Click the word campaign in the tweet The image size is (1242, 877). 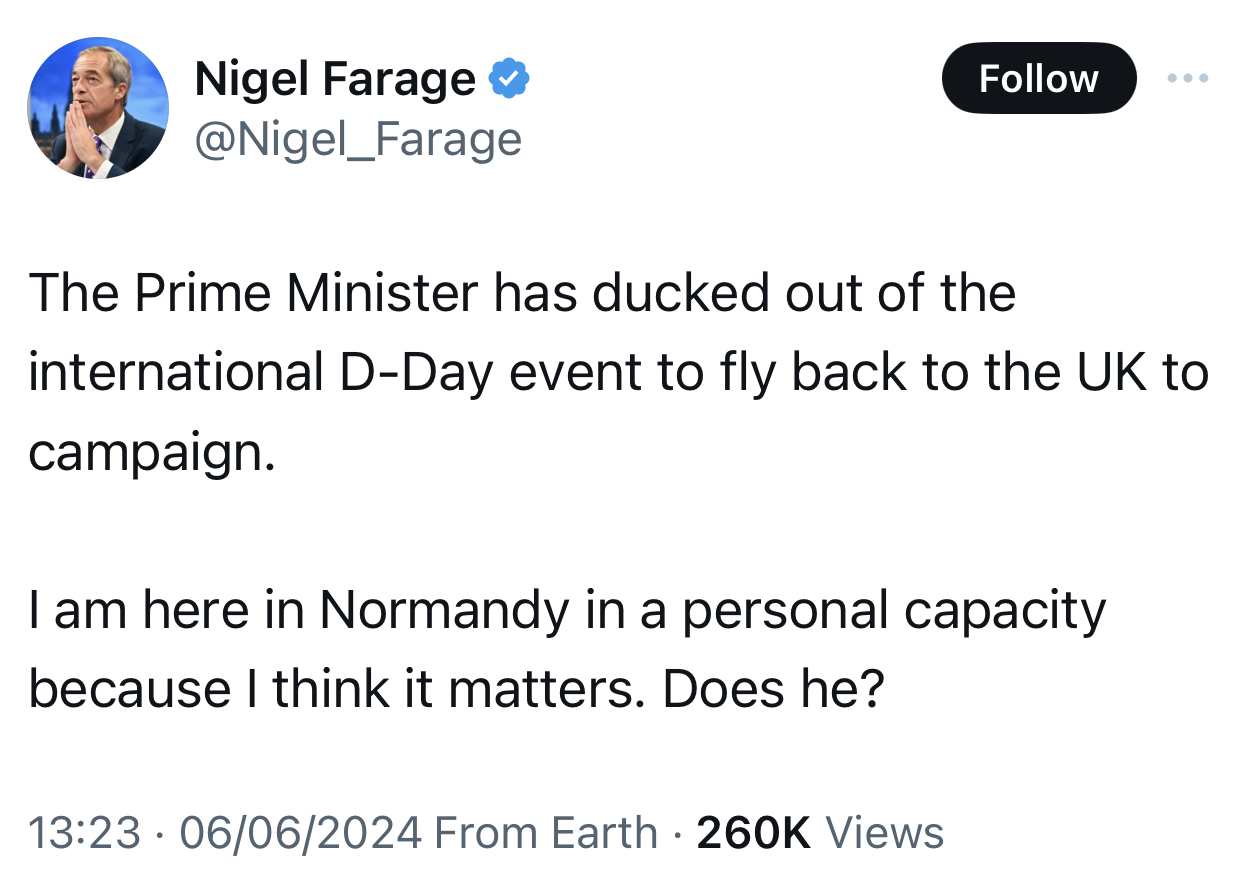pyautogui.click(x=146, y=453)
